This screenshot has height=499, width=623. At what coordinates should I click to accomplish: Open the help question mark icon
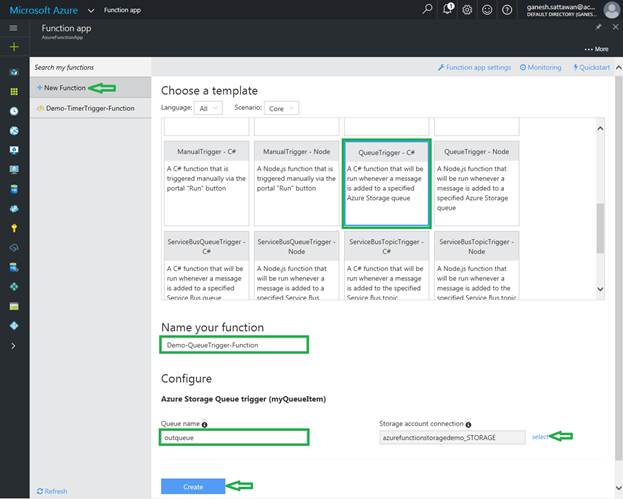point(505,9)
